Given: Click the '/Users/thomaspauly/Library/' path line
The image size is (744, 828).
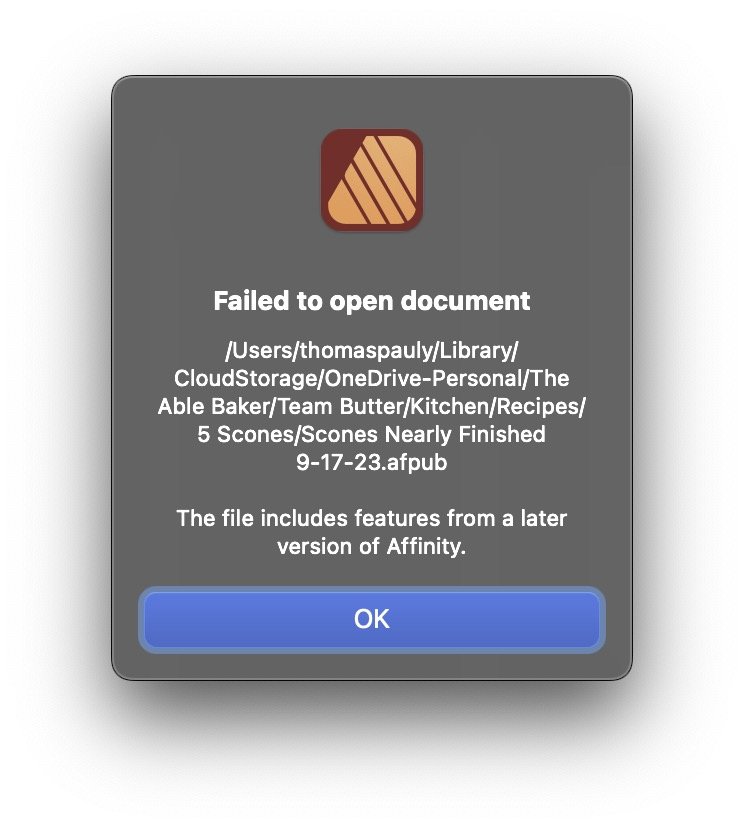Looking at the screenshot, I should [x=372, y=351].
